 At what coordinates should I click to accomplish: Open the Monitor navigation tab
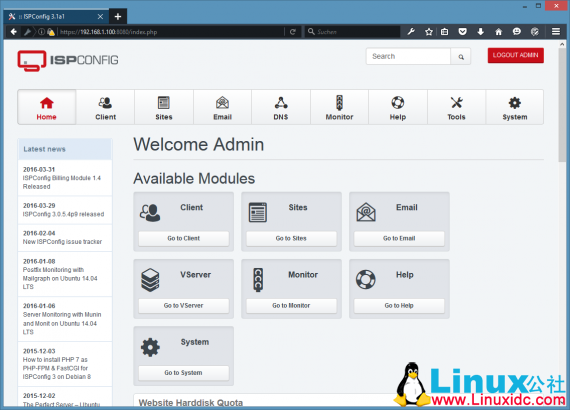click(x=339, y=107)
